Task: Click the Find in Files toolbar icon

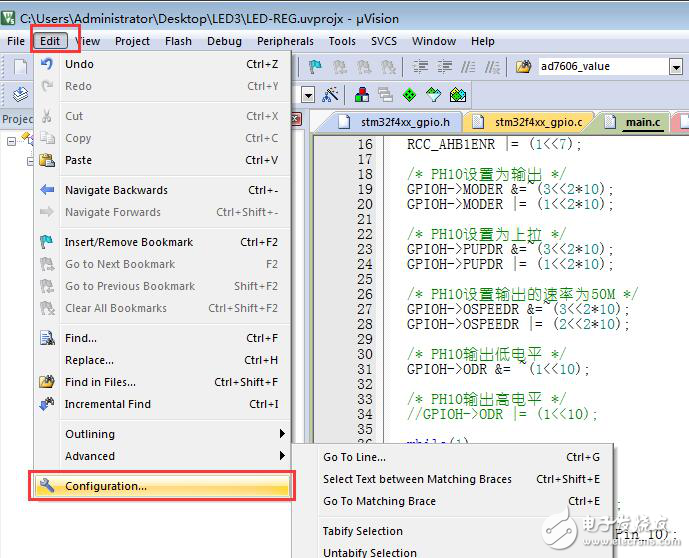Action: [x=524, y=67]
